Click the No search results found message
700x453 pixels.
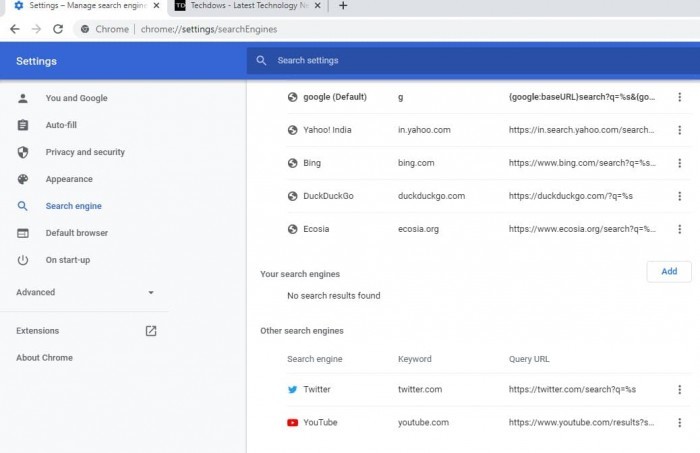click(334, 295)
